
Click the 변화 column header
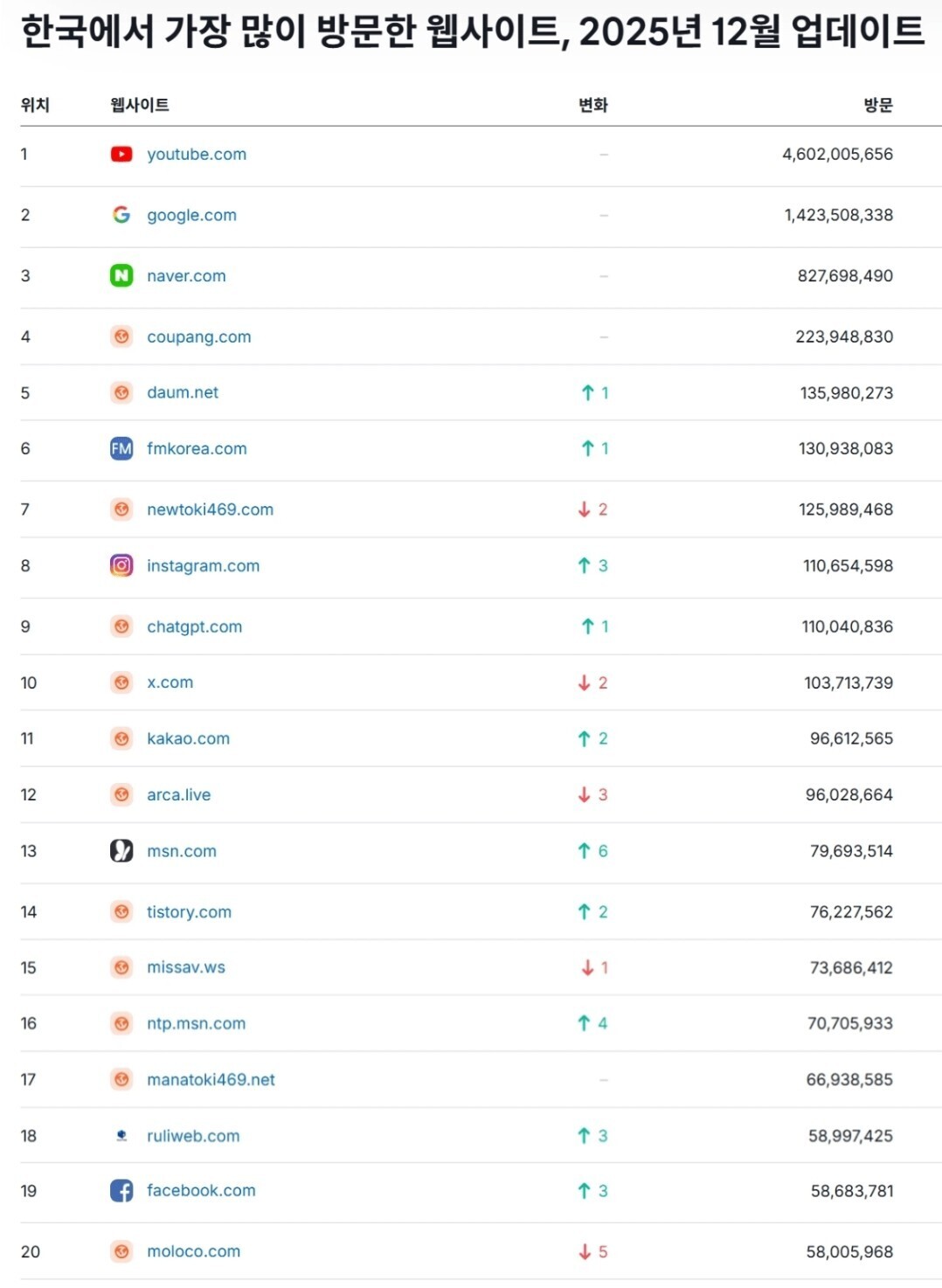coord(592,106)
